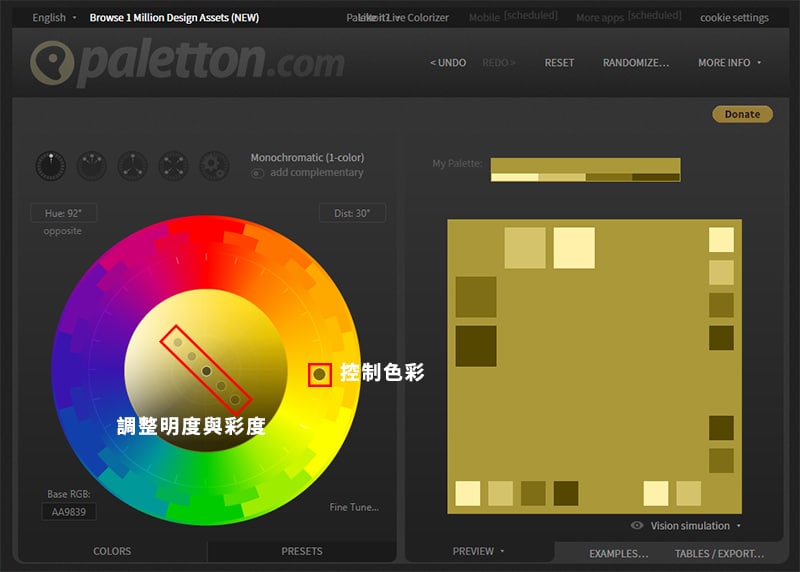
Task: Select the Free-style scheme gear icon
Action: [214, 166]
